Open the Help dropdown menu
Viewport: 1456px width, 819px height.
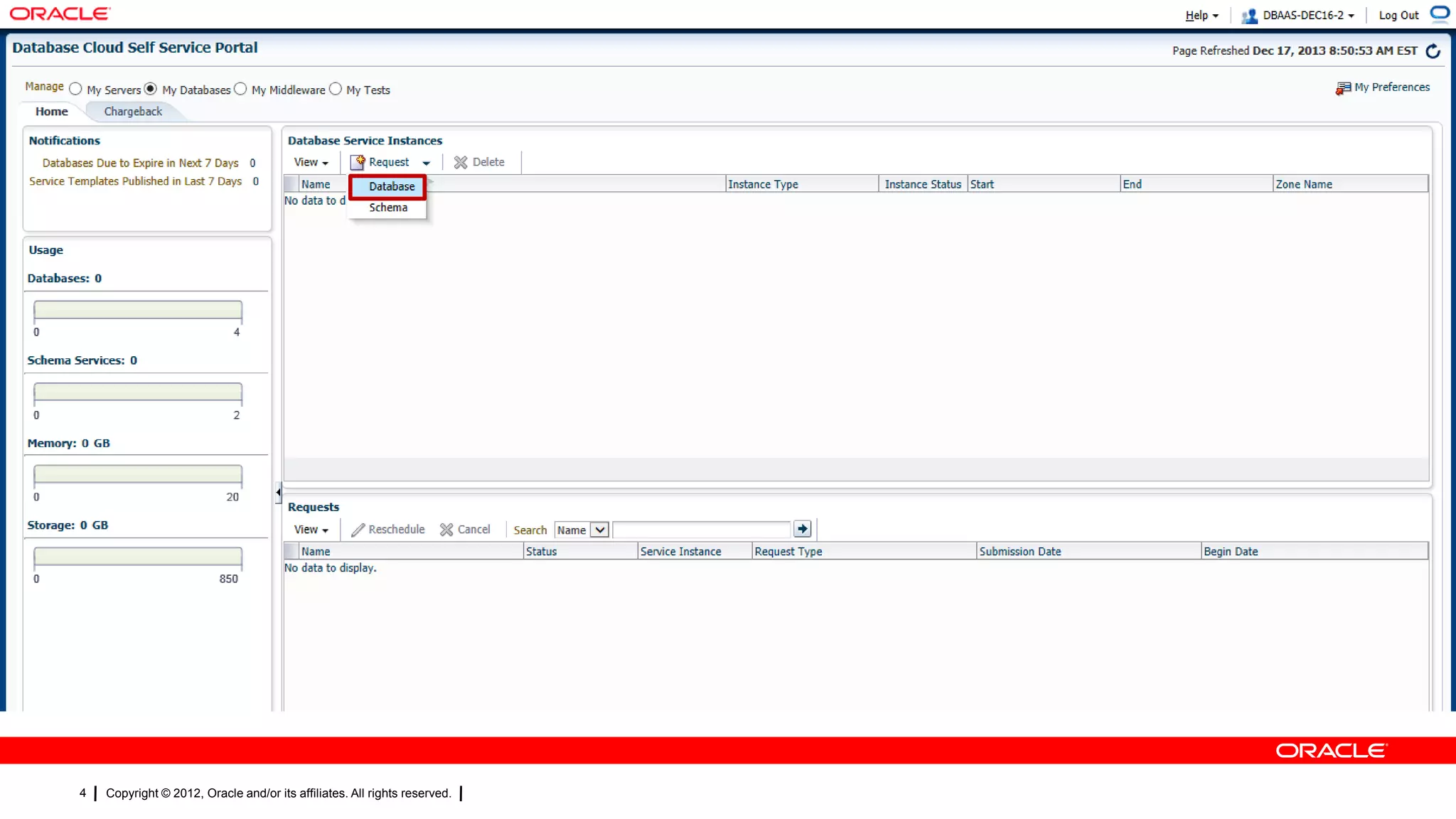click(1201, 16)
